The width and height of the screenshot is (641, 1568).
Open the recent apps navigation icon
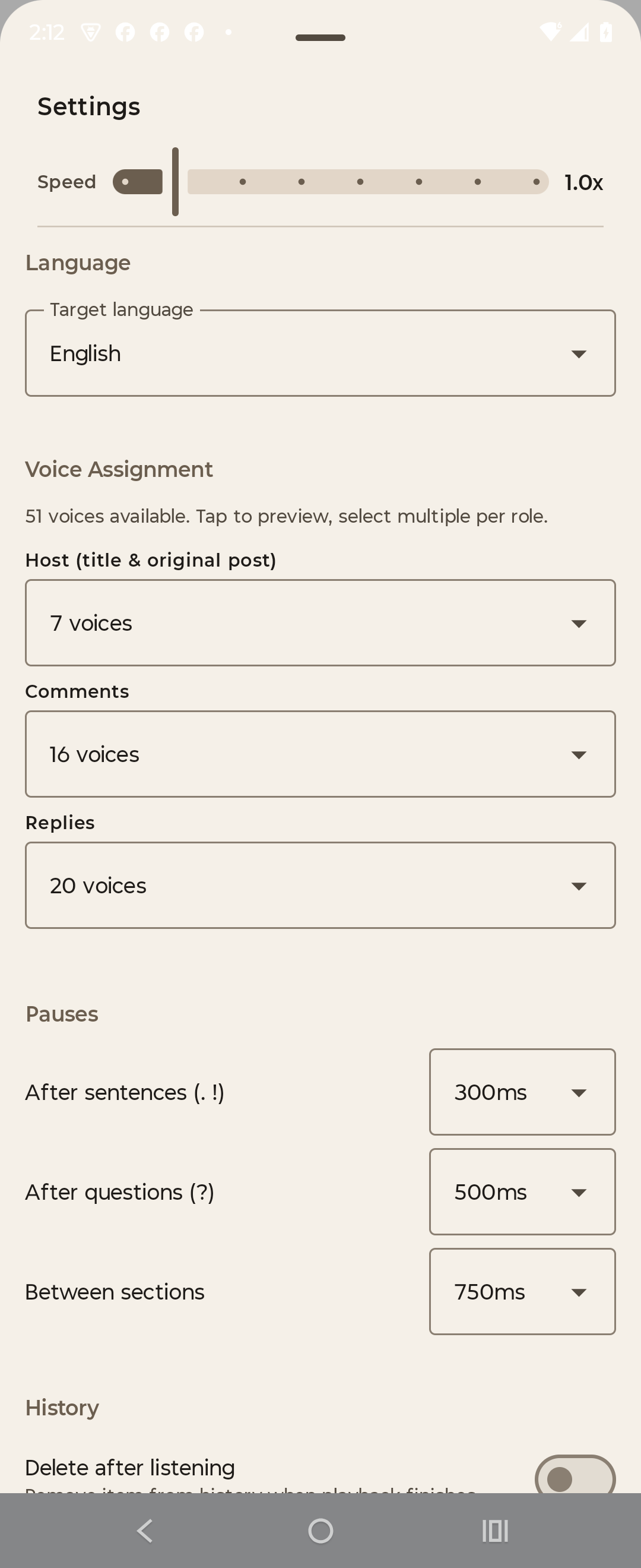(x=495, y=1530)
